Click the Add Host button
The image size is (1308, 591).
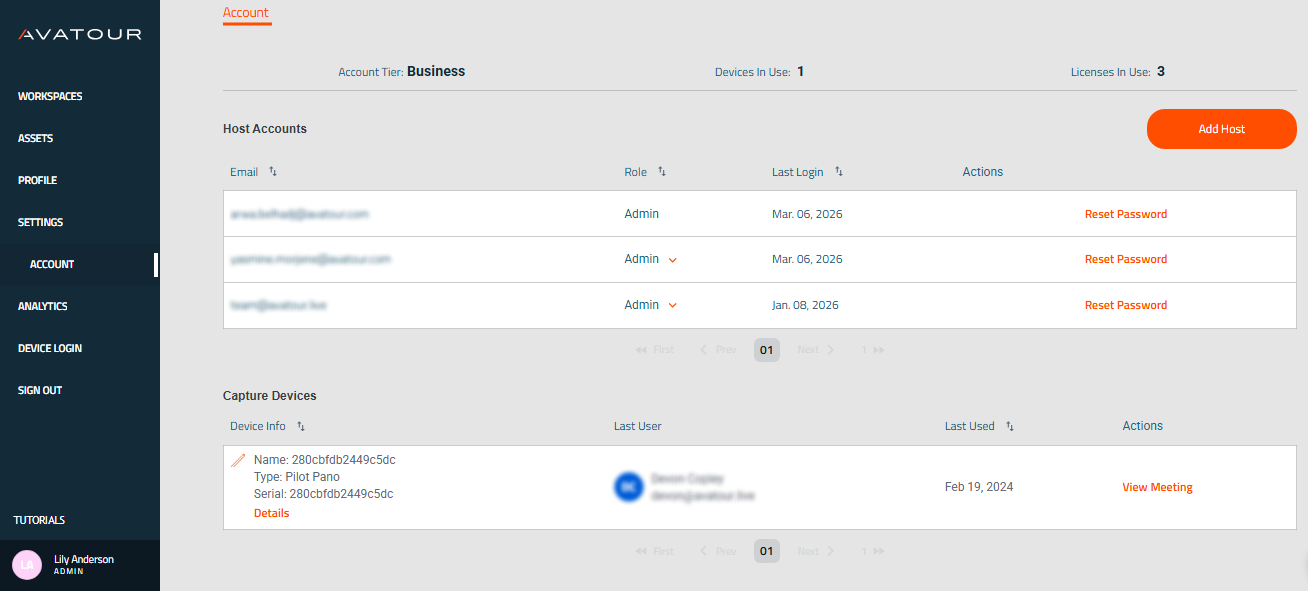click(x=1221, y=129)
